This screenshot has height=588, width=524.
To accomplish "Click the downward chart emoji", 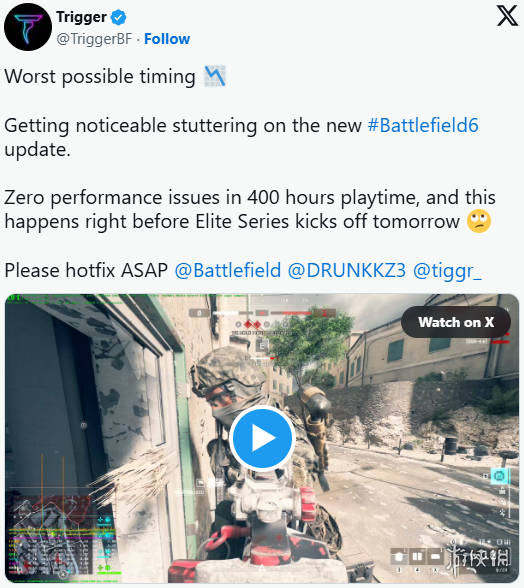I will [x=215, y=76].
